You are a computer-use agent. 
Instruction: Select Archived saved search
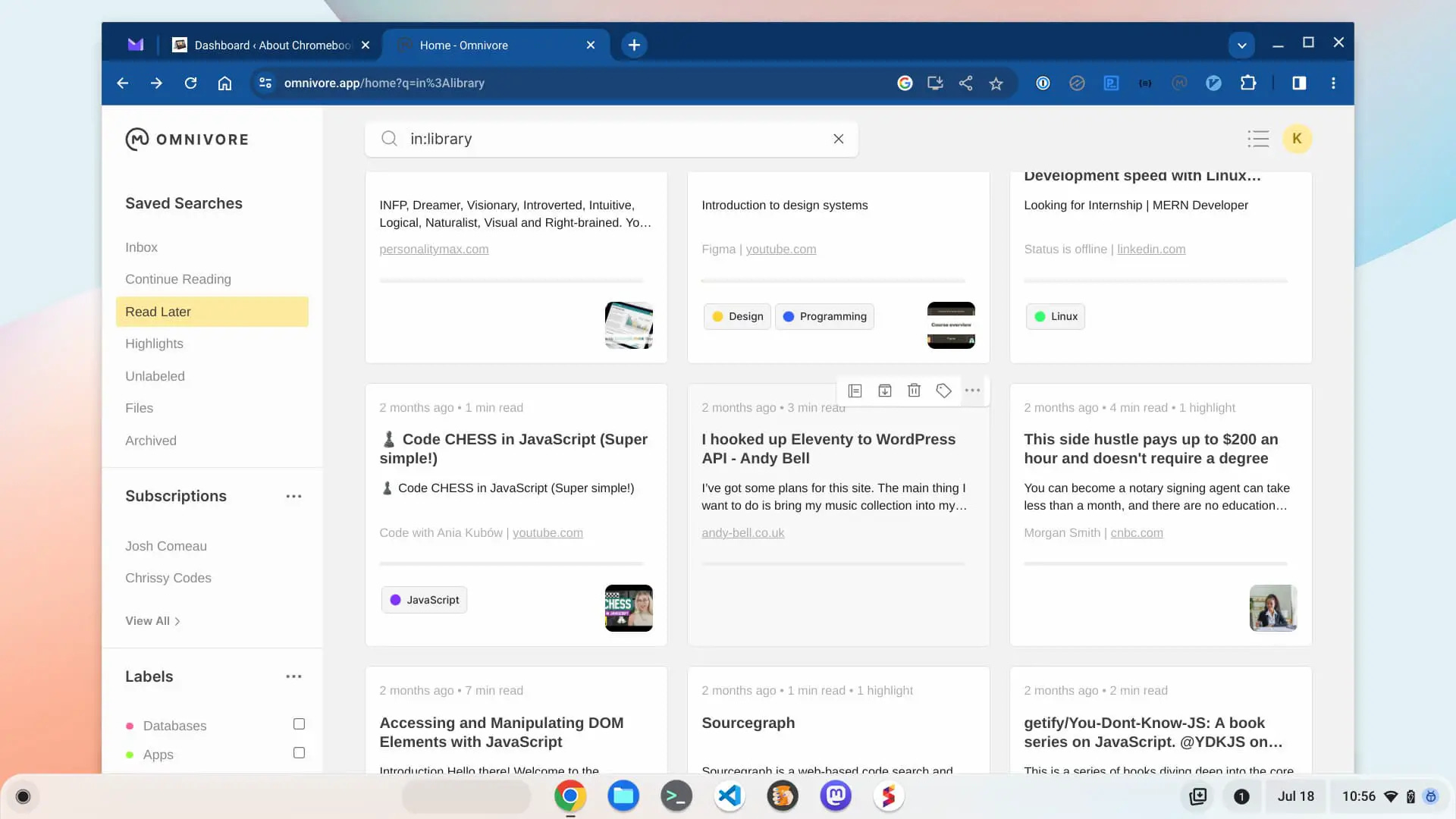tap(151, 441)
